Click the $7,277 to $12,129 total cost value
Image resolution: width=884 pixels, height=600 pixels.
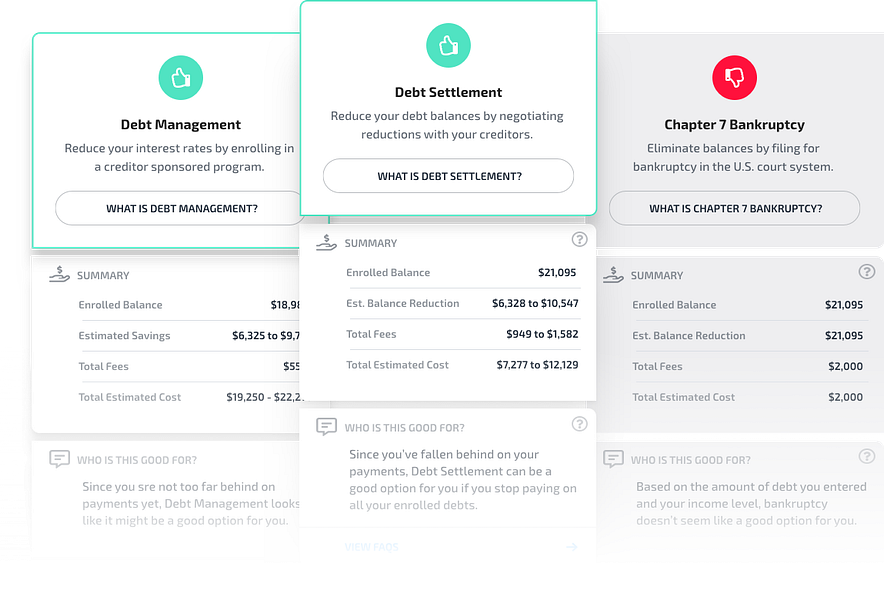[x=537, y=365]
